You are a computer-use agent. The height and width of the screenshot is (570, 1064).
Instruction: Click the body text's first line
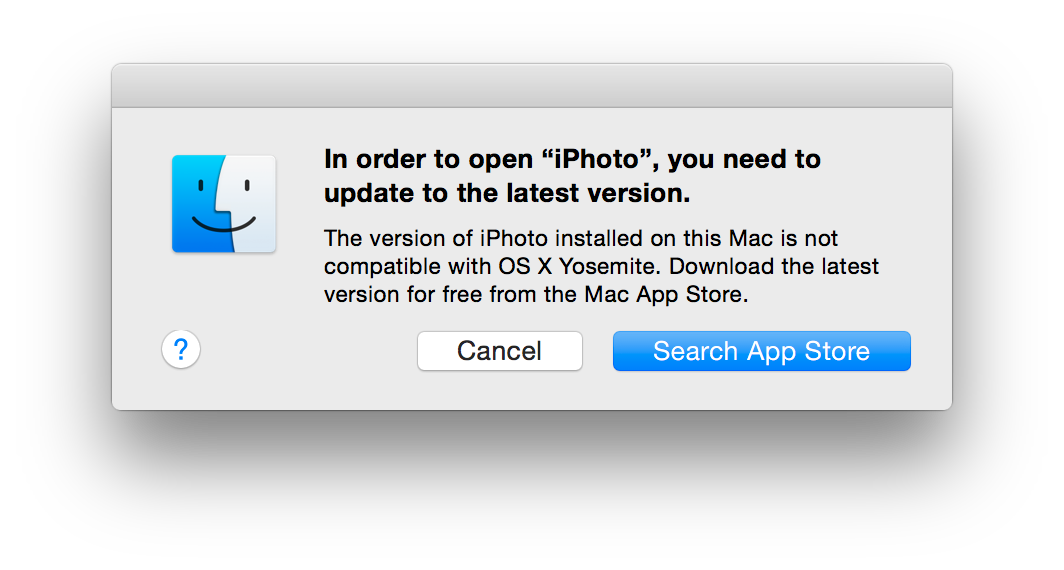click(581, 239)
